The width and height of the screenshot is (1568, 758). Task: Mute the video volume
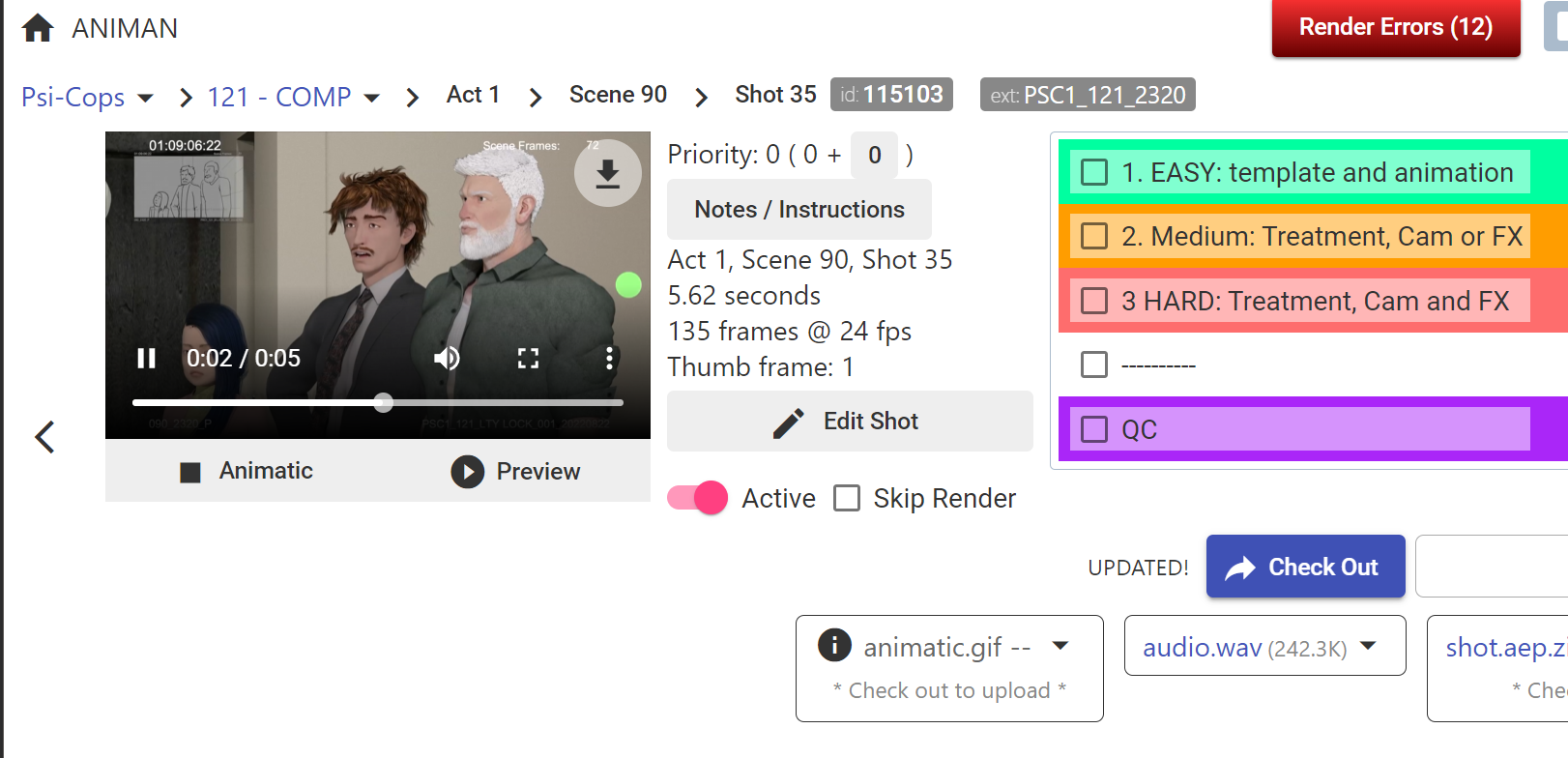click(447, 359)
